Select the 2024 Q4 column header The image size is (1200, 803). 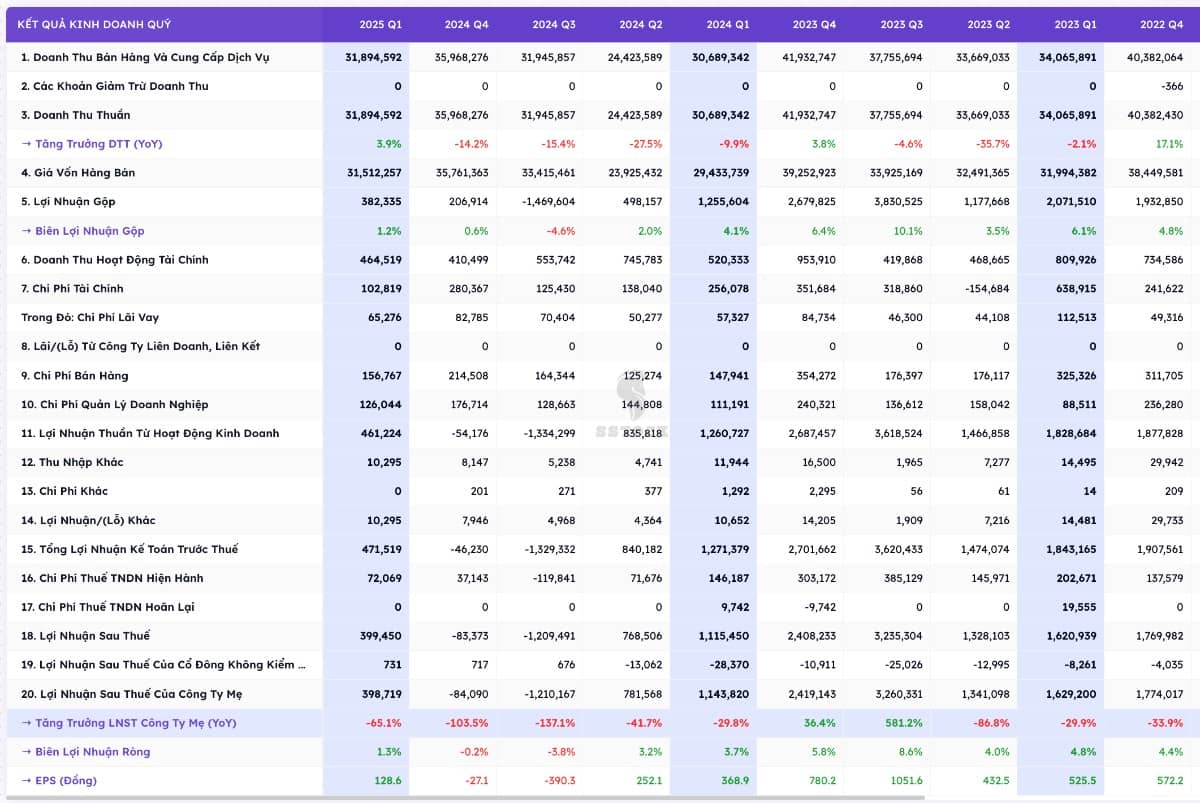pos(467,24)
